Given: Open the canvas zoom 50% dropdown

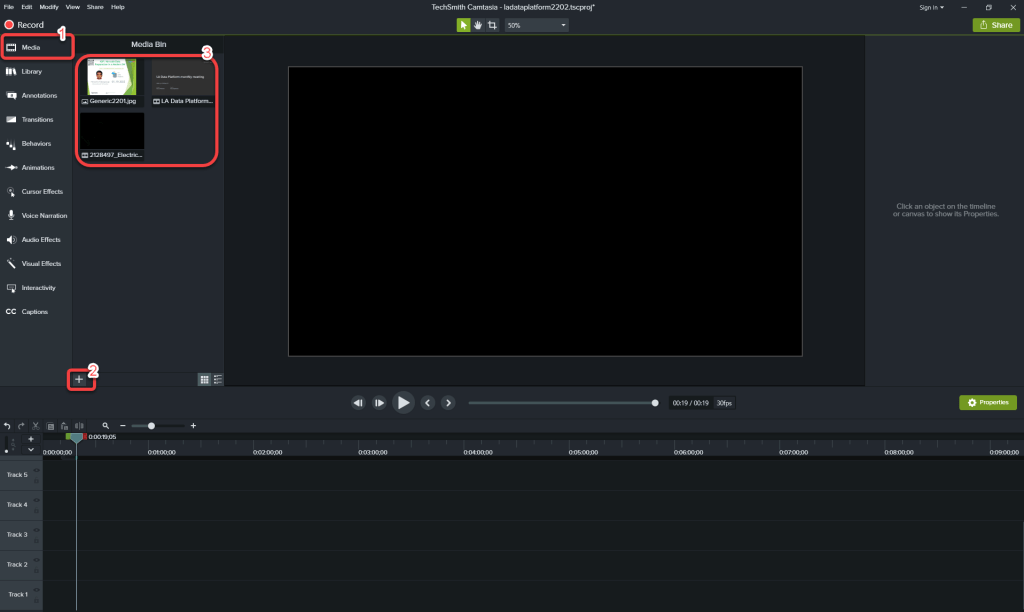Looking at the screenshot, I should click(x=536, y=25).
